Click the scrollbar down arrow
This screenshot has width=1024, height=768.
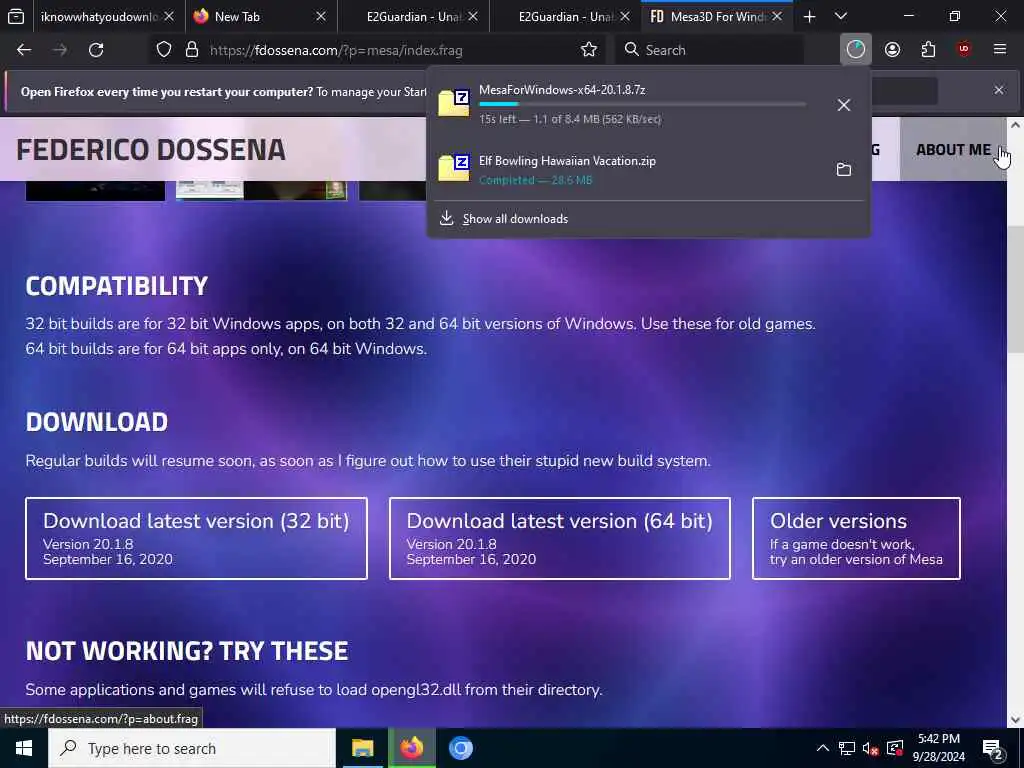pyautogui.click(x=1015, y=720)
